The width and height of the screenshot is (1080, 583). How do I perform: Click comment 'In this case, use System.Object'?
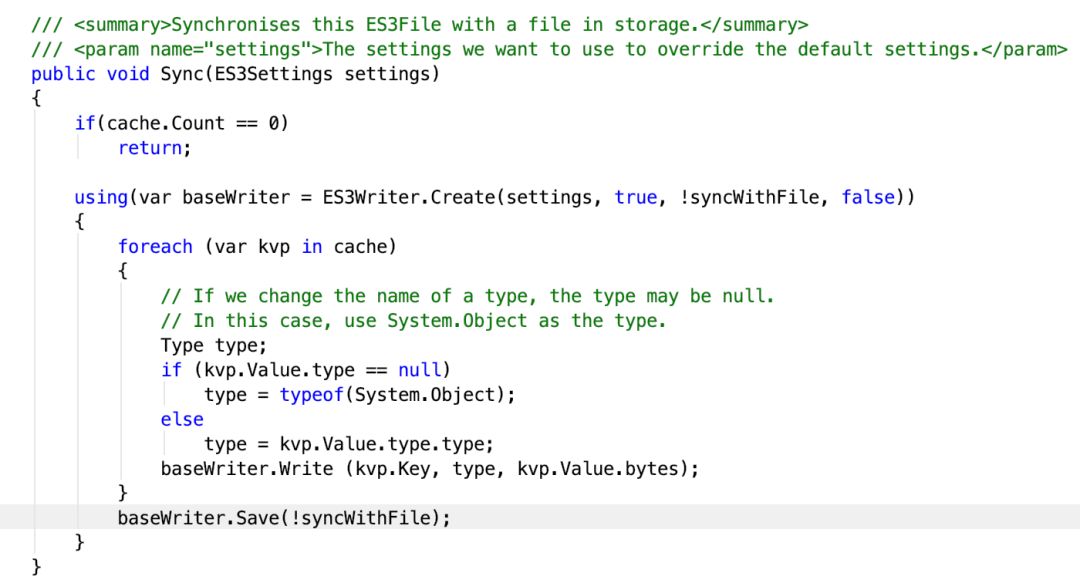click(x=413, y=321)
